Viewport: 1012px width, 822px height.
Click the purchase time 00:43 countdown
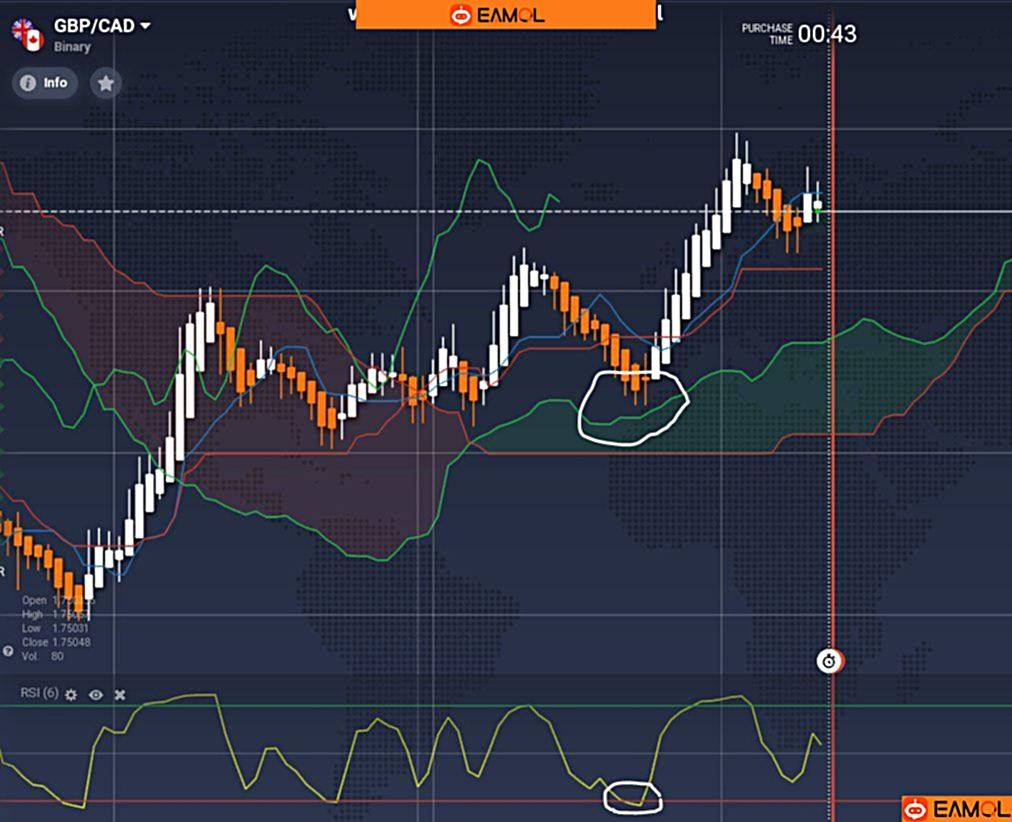click(826, 34)
